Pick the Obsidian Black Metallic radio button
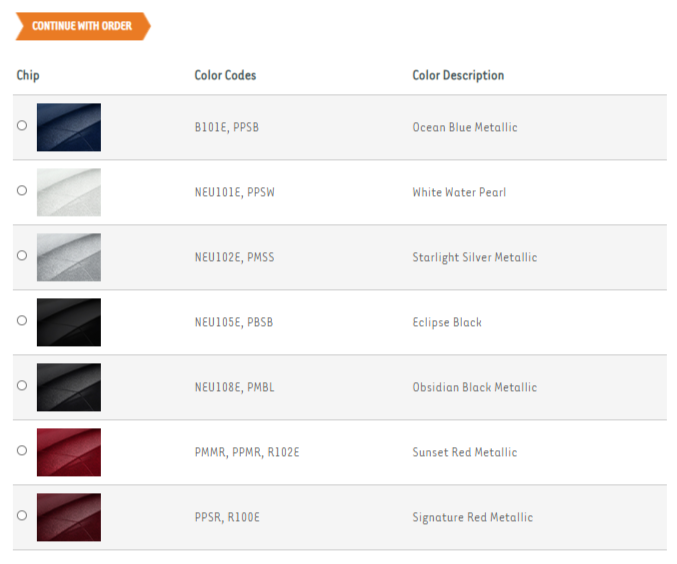The image size is (677, 564). (22, 385)
